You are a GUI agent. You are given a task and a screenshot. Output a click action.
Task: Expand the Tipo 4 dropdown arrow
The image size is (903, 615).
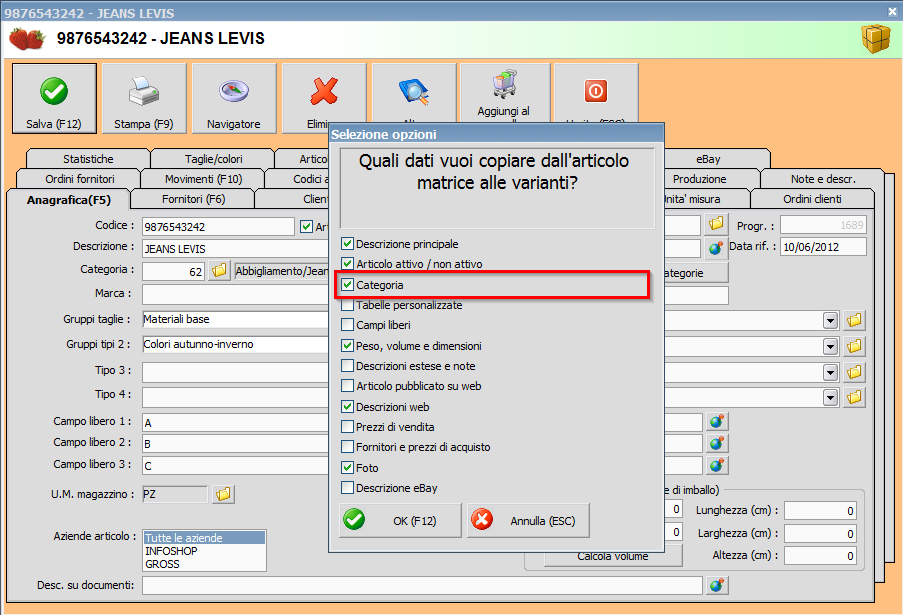(x=830, y=398)
